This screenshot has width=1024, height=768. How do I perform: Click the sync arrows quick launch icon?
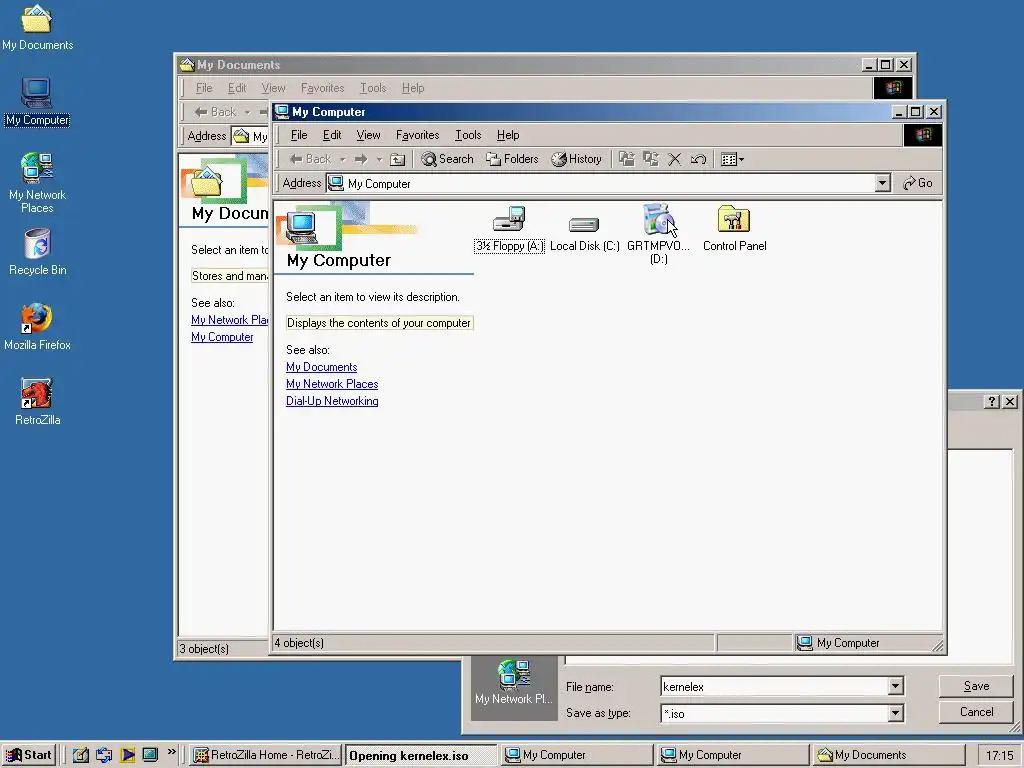coord(104,755)
